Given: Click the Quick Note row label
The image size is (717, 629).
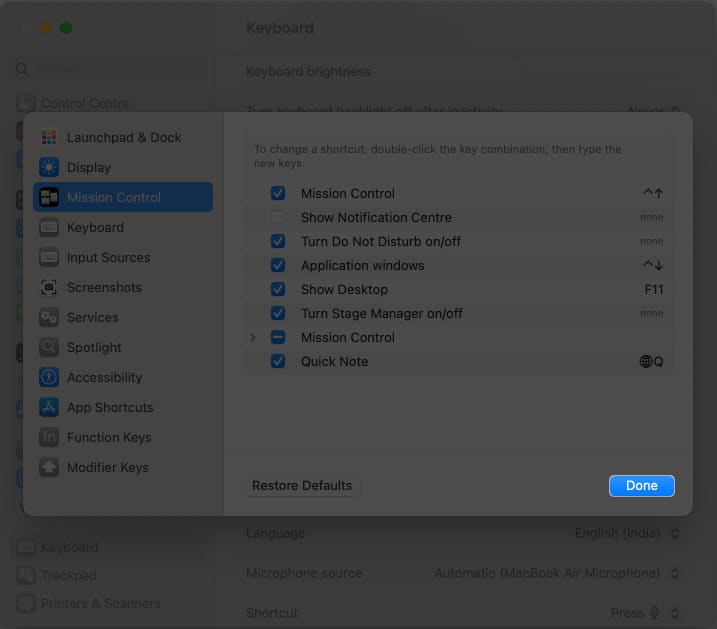Looking at the screenshot, I should click(334, 361).
